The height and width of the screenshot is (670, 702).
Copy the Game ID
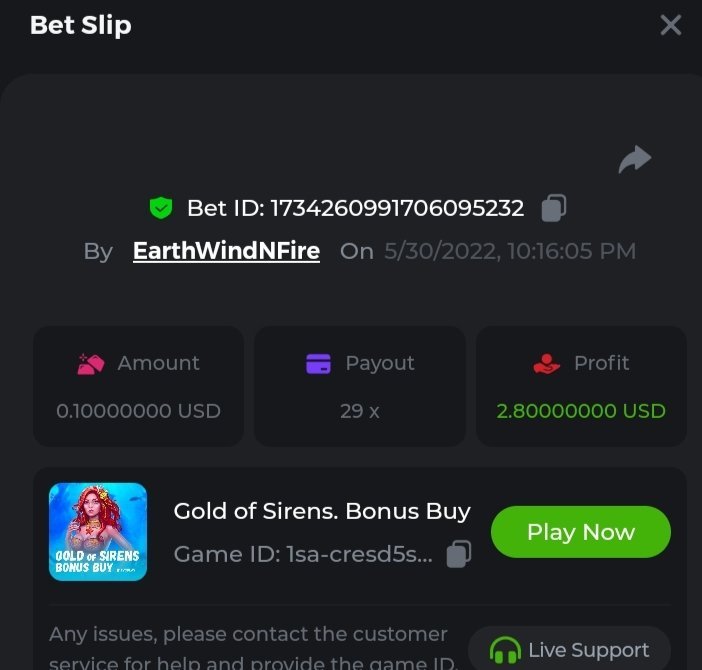click(x=458, y=554)
